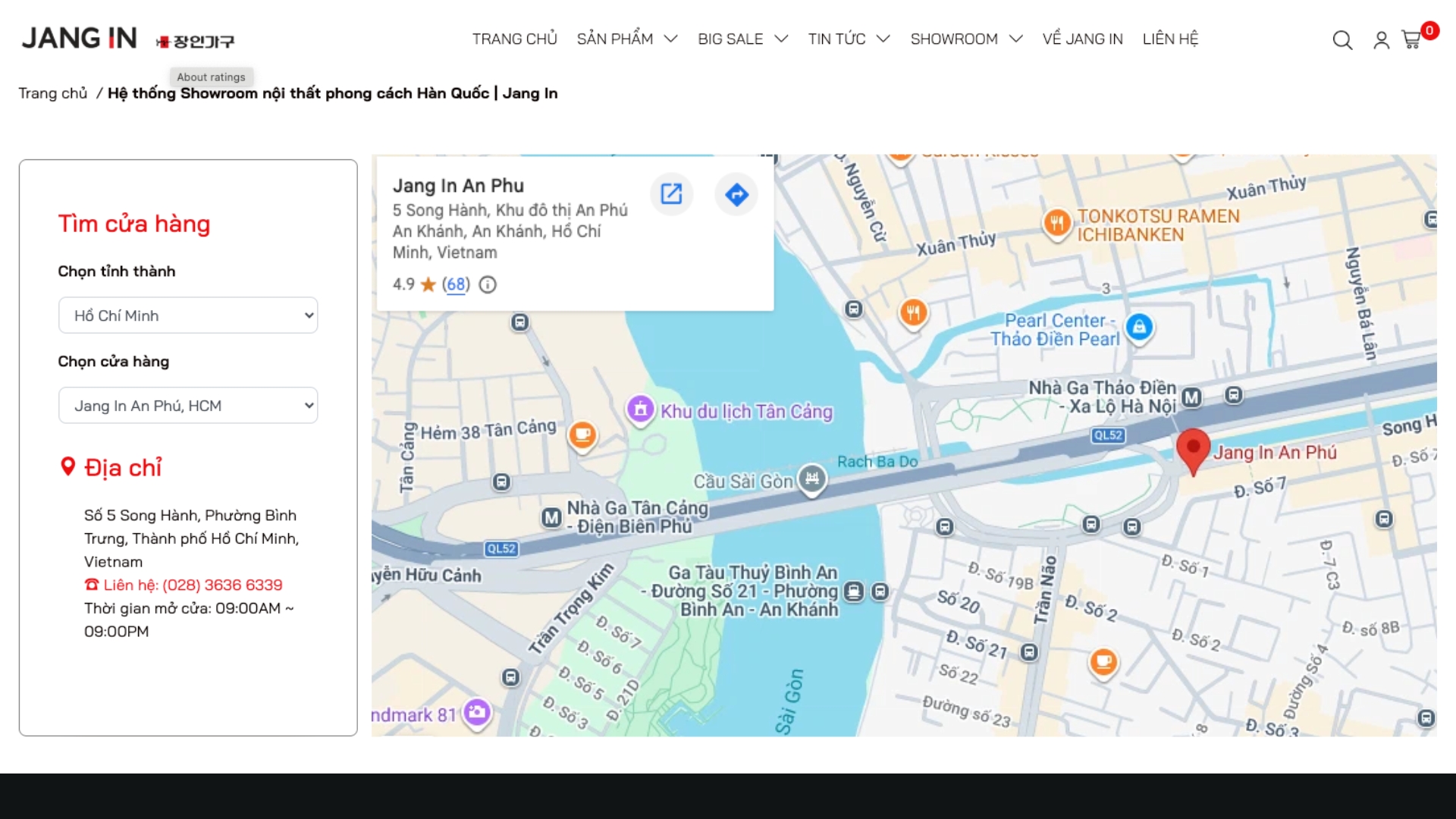Open the BIG SALE menu item

click(730, 39)
